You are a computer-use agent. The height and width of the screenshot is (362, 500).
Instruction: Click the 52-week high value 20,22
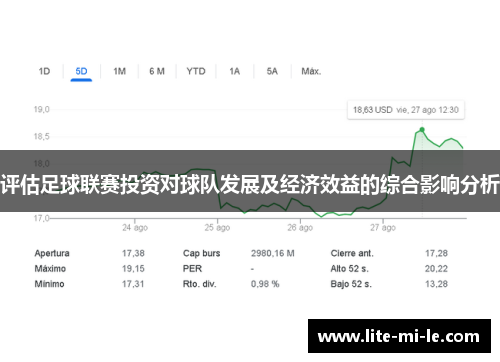tap(436, 269)
